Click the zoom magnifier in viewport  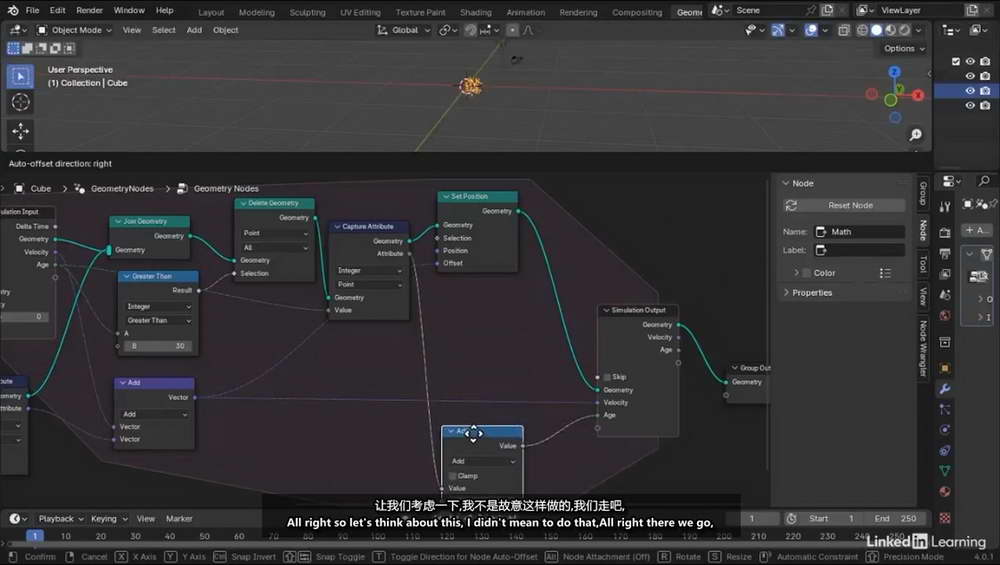coord(915,135)
